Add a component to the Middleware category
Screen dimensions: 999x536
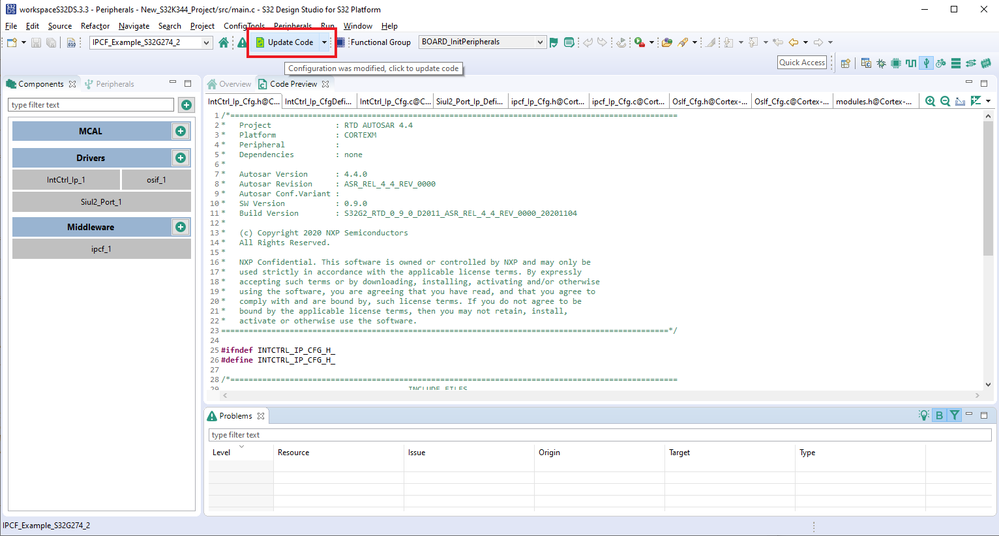point(180,227)
